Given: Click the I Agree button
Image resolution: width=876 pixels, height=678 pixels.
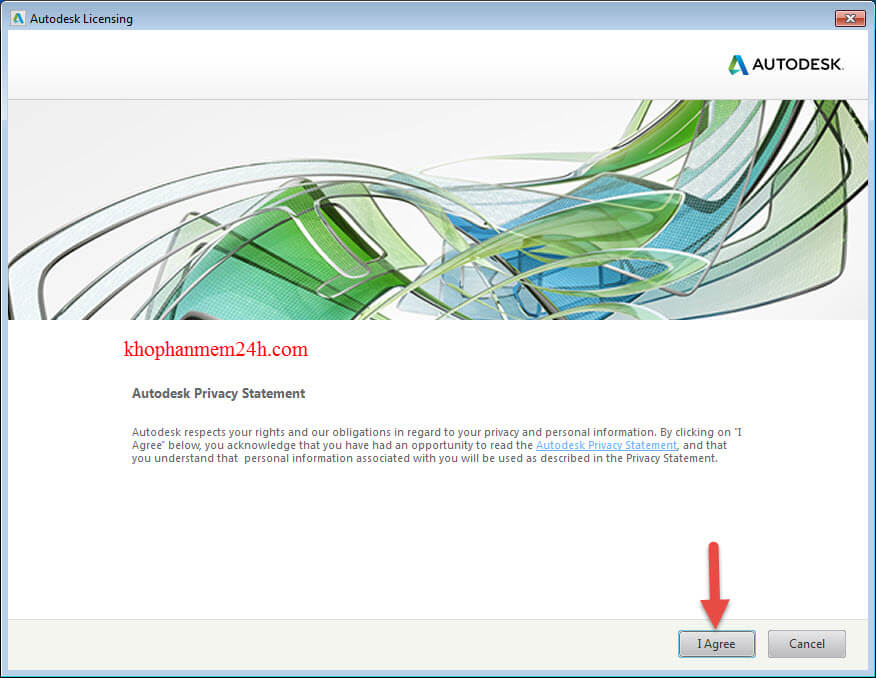Looking at the screenshot, I should 716,644.
